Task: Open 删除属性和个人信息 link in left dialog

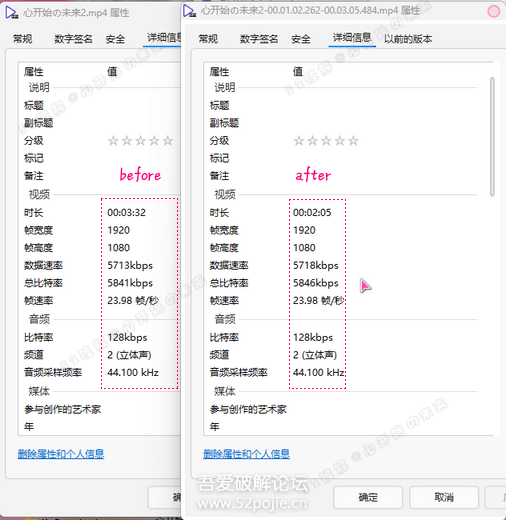Action: 61,454
